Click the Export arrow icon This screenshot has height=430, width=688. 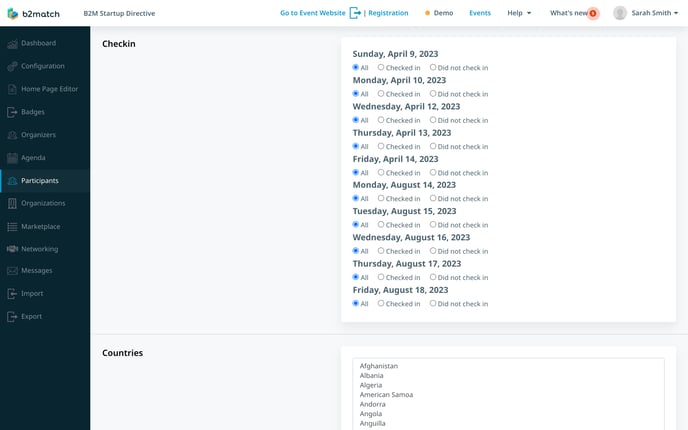pyautogui.click(x=12, y=316)
